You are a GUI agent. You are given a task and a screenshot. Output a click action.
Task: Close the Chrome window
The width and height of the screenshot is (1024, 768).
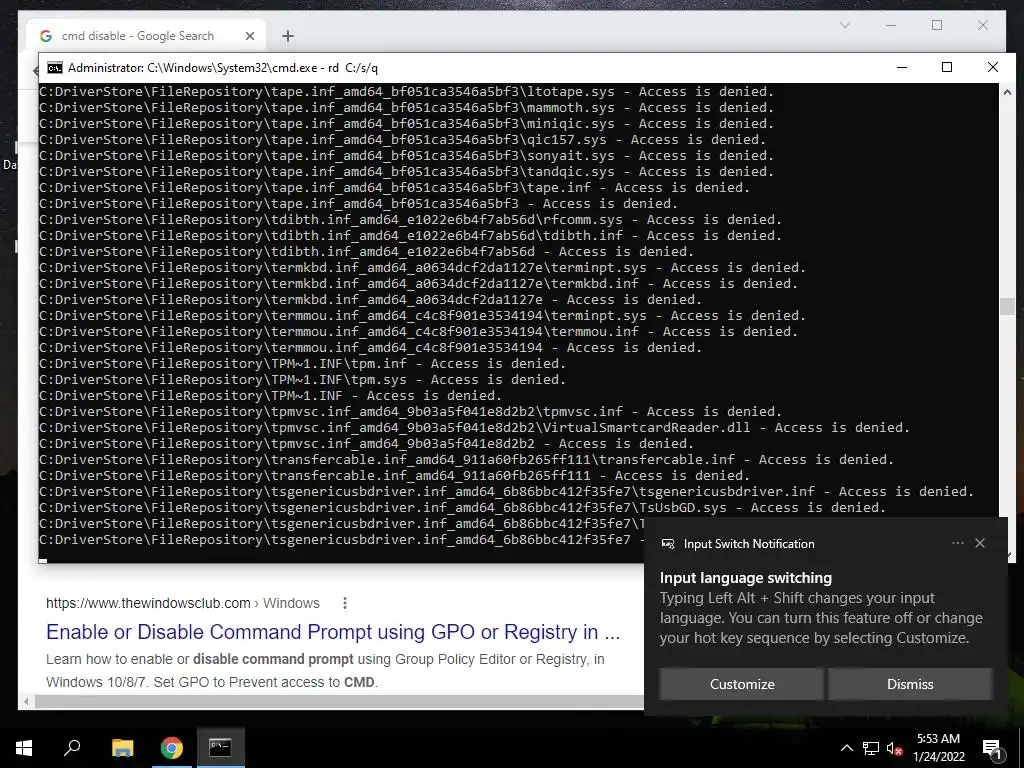click(983, 25)
